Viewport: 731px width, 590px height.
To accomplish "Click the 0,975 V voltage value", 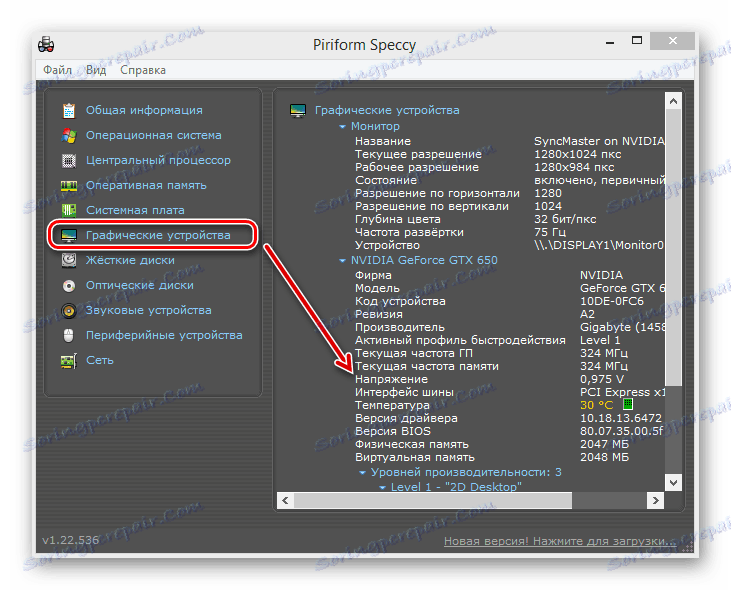I will [x=602, y=379].
